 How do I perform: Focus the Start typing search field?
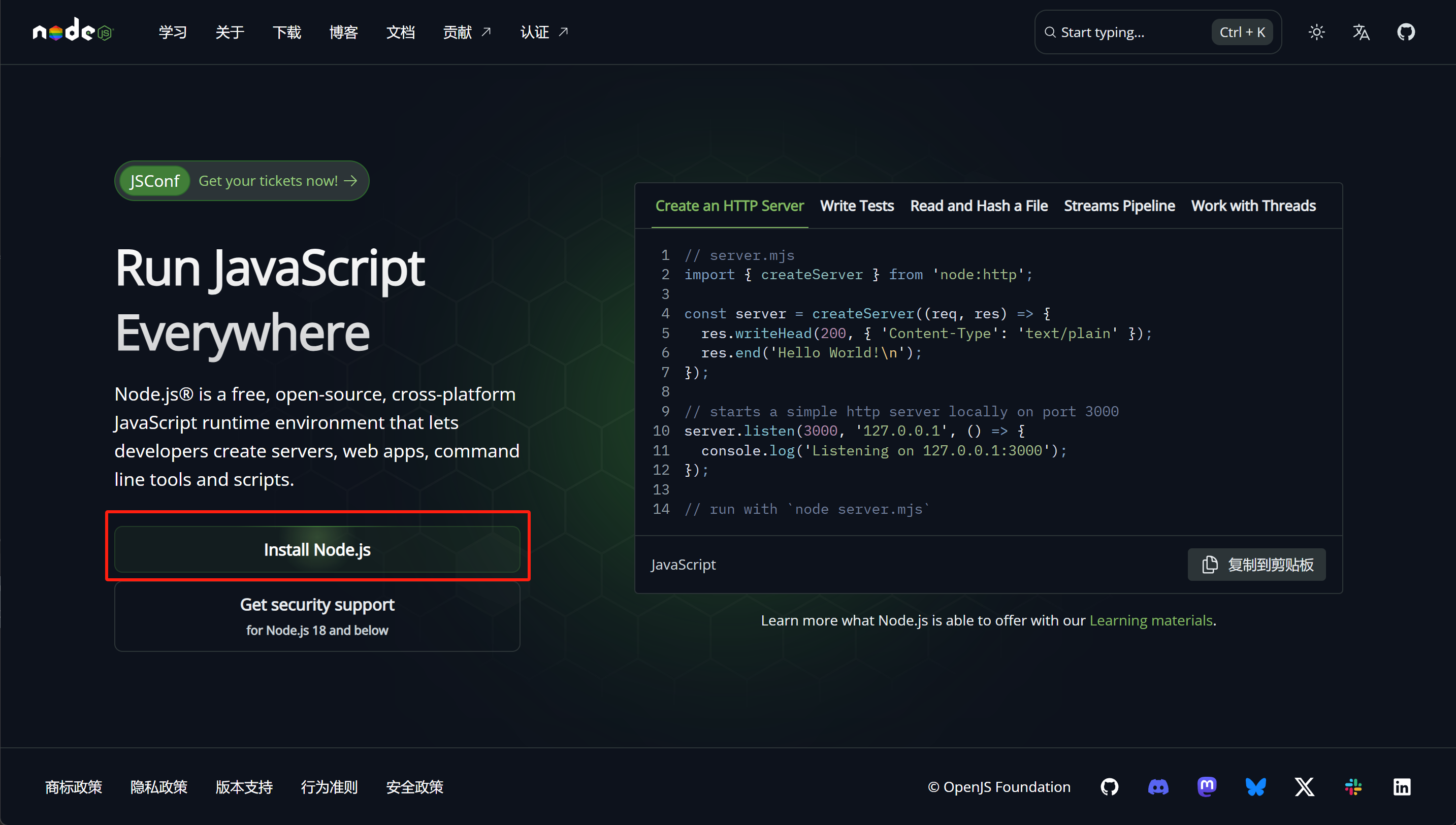point(1157,32)
